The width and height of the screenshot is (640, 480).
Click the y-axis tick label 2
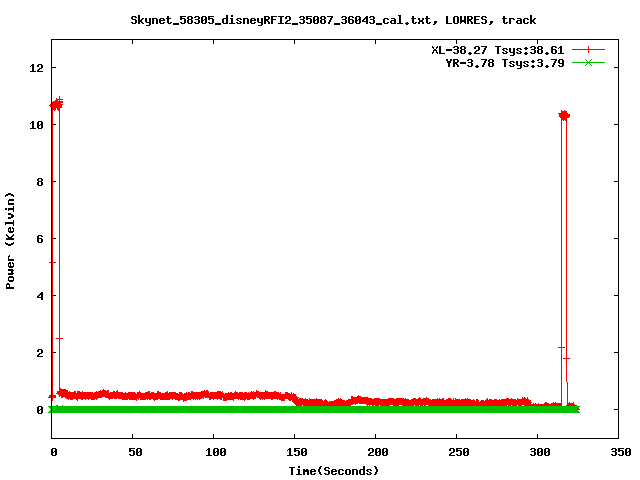click(x=40, y=353)
